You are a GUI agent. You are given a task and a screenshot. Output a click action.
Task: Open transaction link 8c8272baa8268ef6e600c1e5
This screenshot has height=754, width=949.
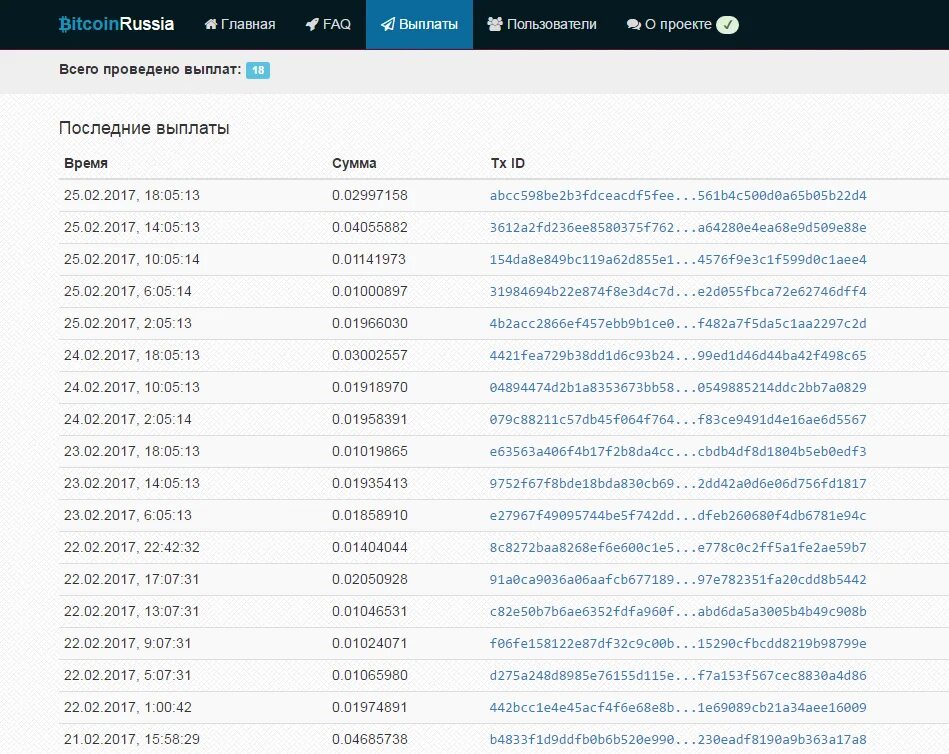678,548
